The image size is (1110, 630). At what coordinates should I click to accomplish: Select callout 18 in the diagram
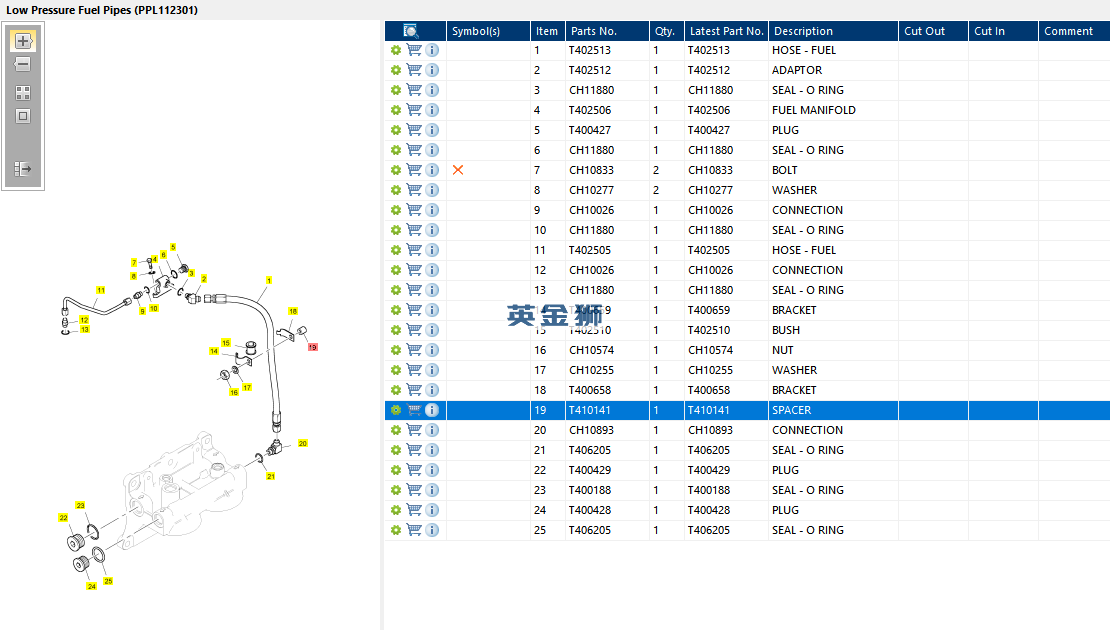pos(292,311)
